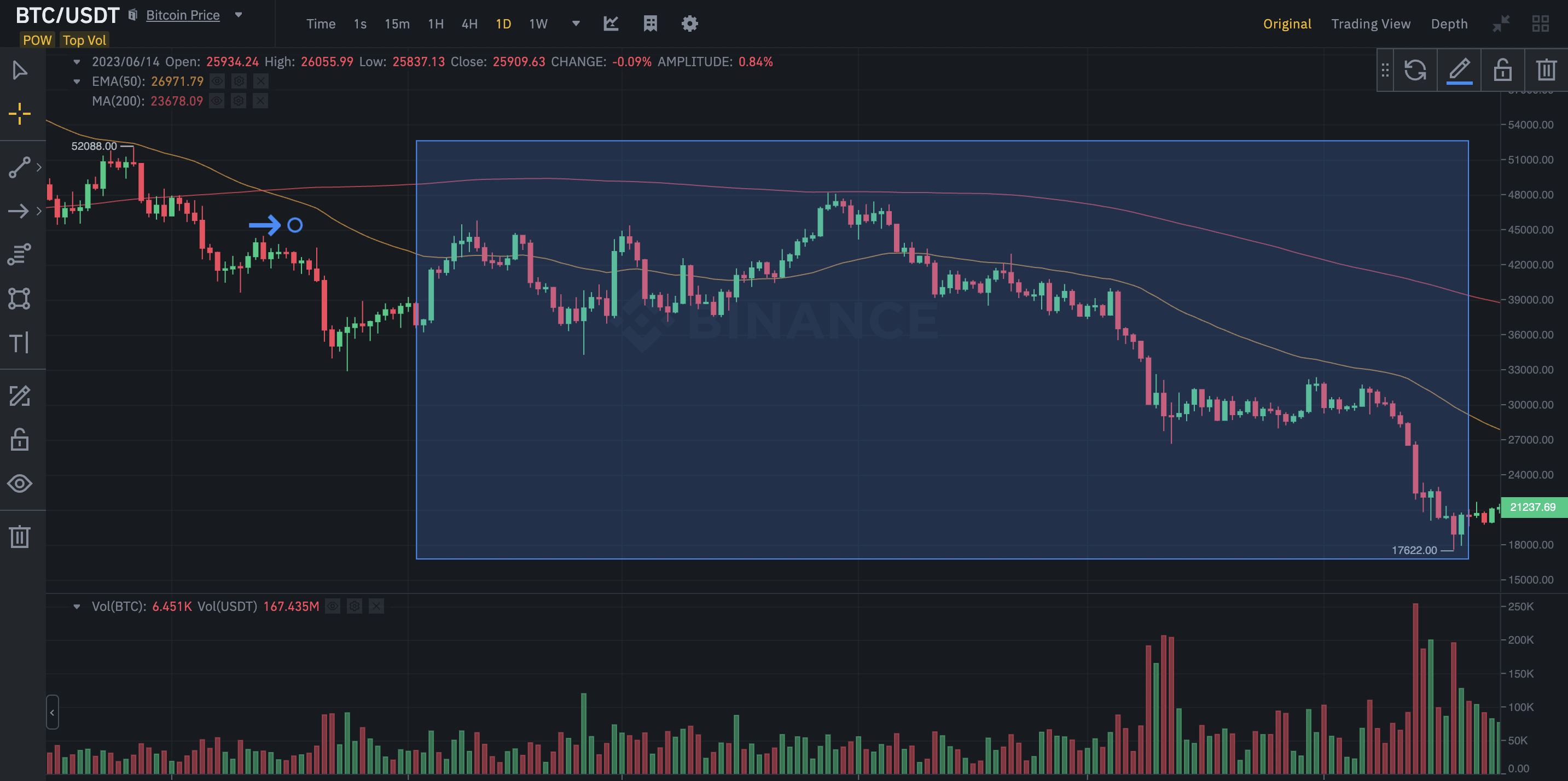Collapse the Vol(BTC) indicator legend
1568x781 pixels.
coord(77,607)
